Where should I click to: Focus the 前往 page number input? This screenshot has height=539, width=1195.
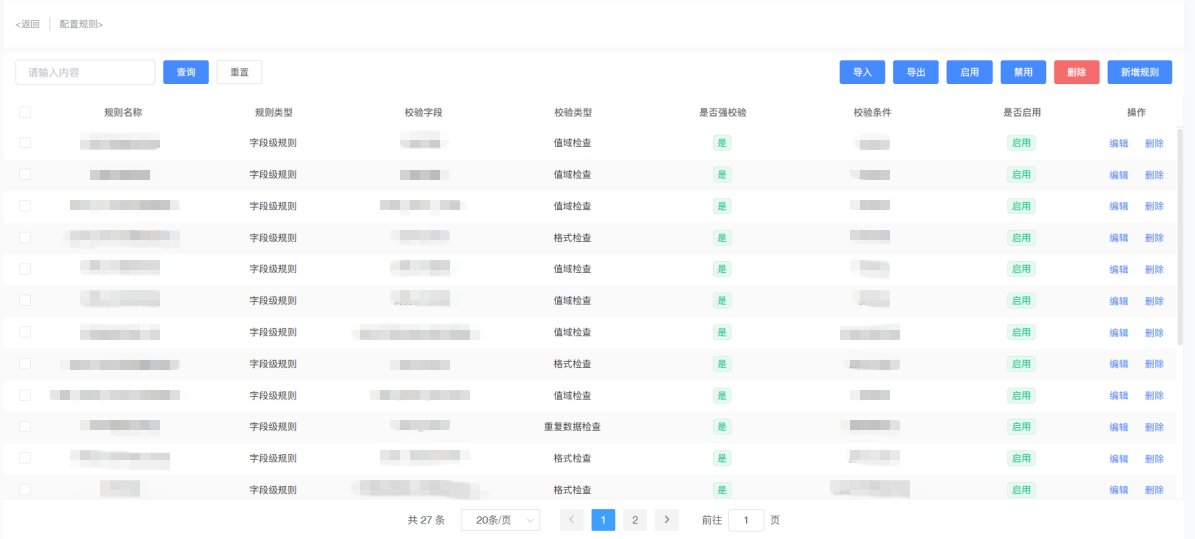[746, 520]
